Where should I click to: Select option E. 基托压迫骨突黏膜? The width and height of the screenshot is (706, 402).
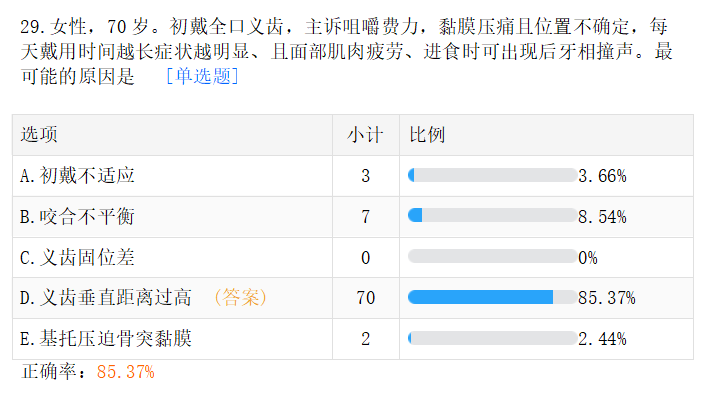pyautogui.click(x=106, y=338)
